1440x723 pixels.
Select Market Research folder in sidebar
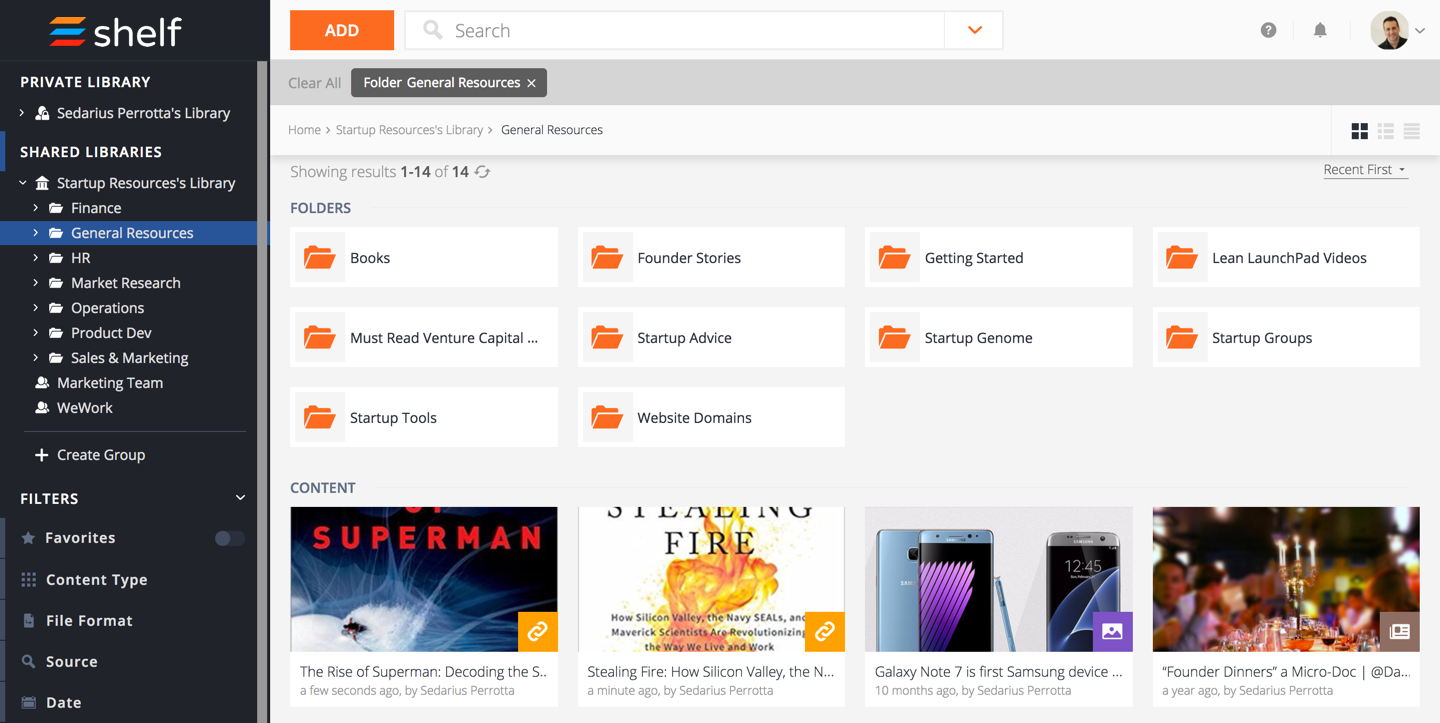128,283
